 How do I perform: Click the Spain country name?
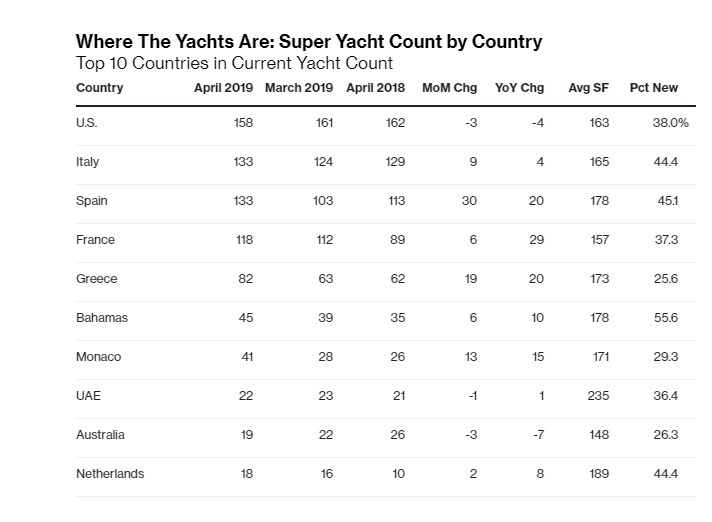pos(92,201)
